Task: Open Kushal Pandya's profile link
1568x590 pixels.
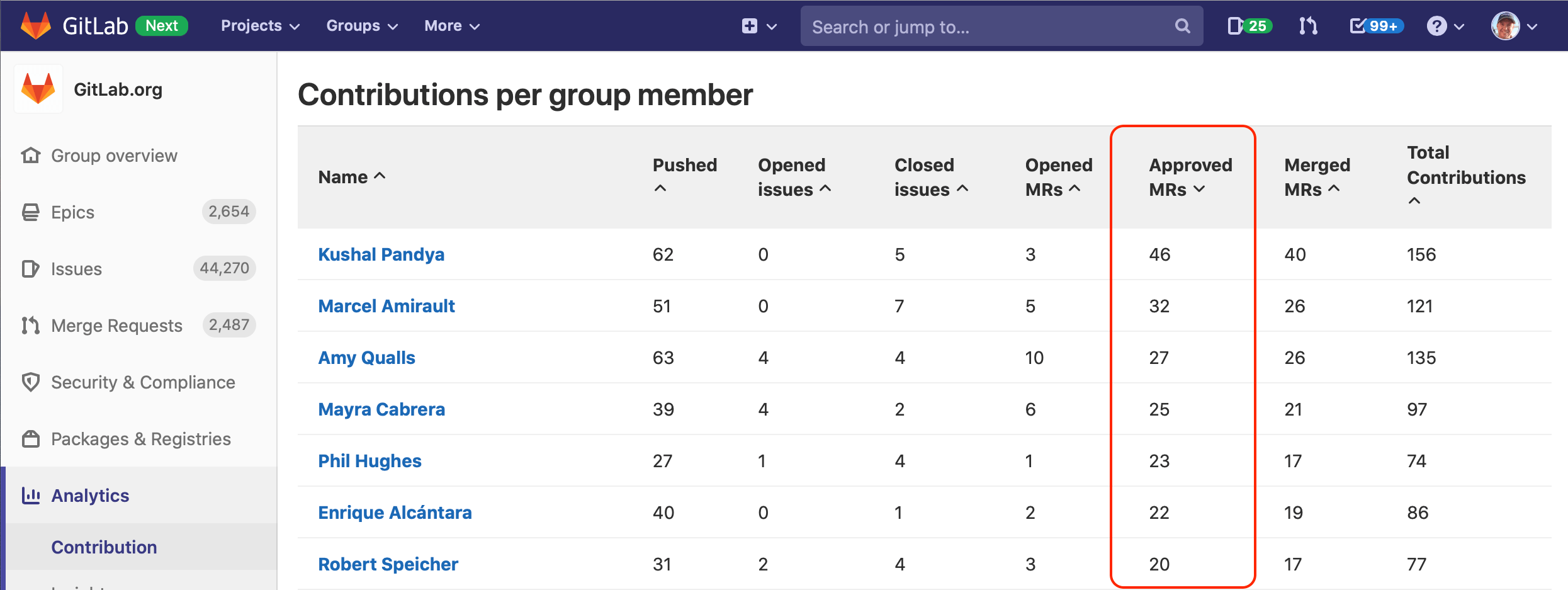Action: click(x=381, y=254)
